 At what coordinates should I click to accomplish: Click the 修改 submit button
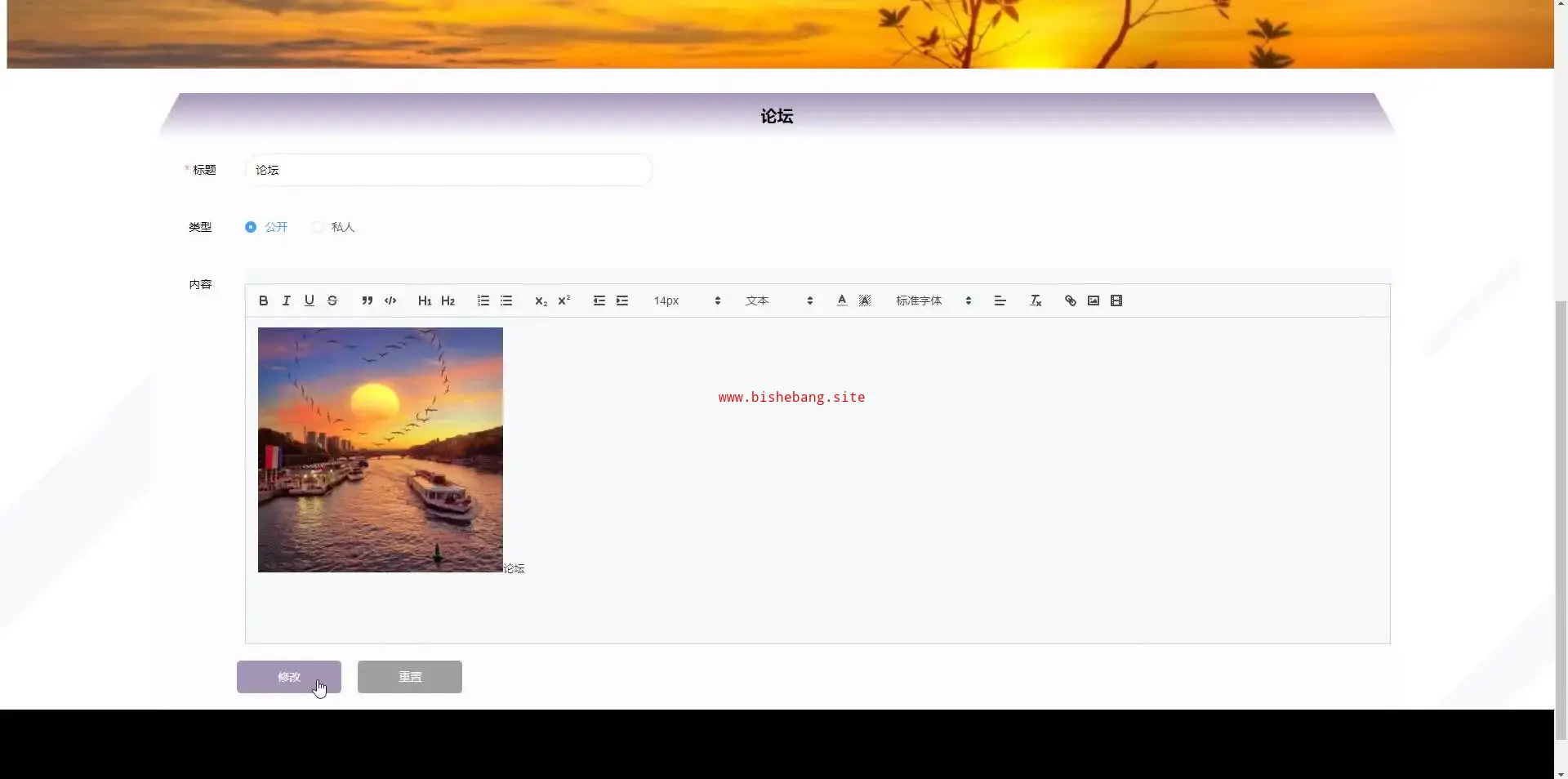pyautogui.click(x=289, y=677)
